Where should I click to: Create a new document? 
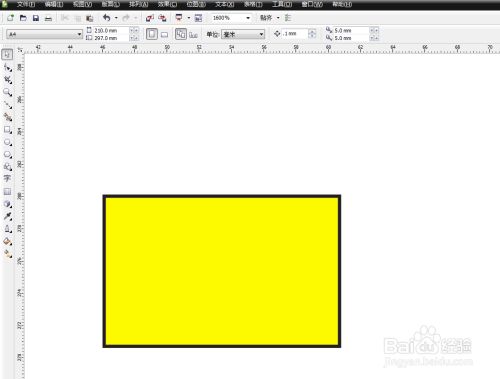coord(10,18)
